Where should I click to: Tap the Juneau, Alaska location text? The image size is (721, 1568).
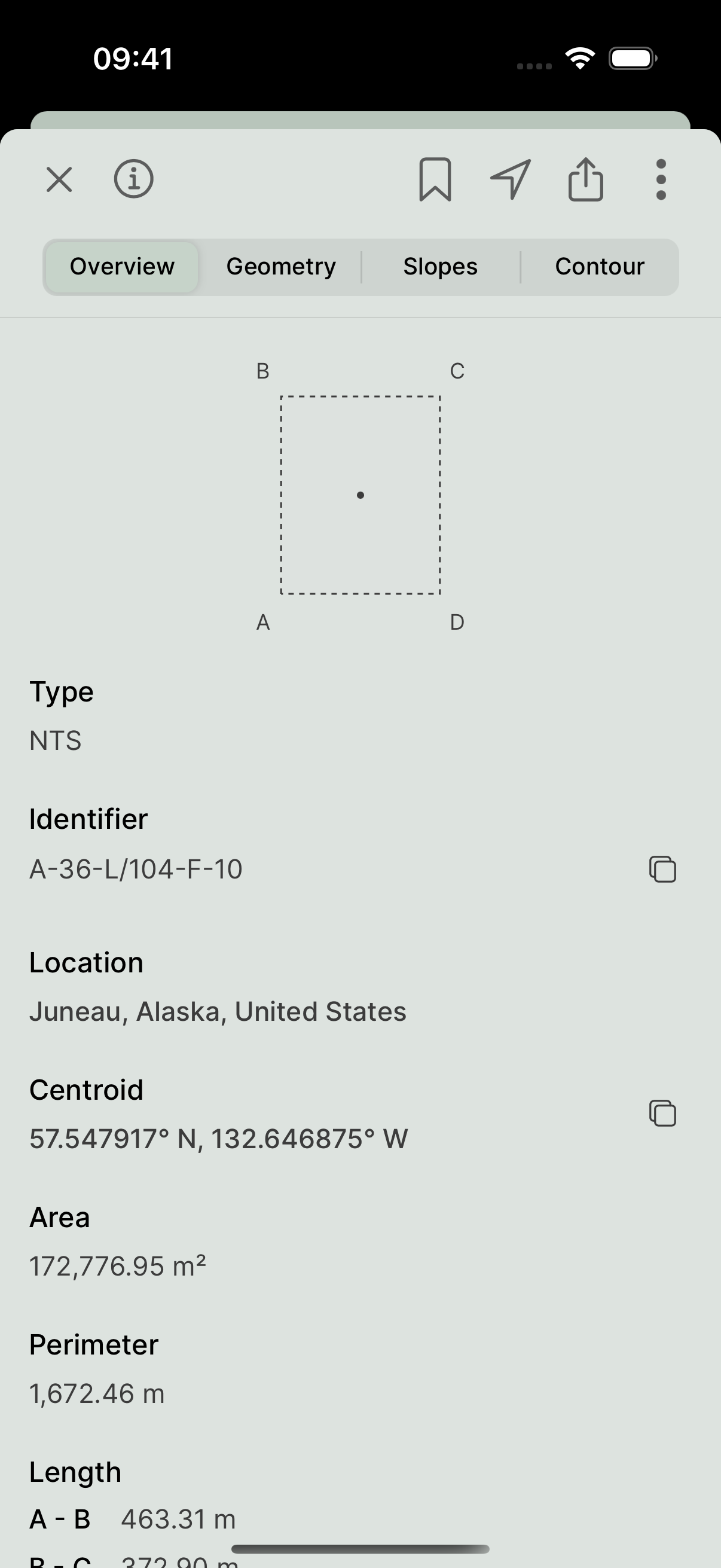tap(218, 1011)
